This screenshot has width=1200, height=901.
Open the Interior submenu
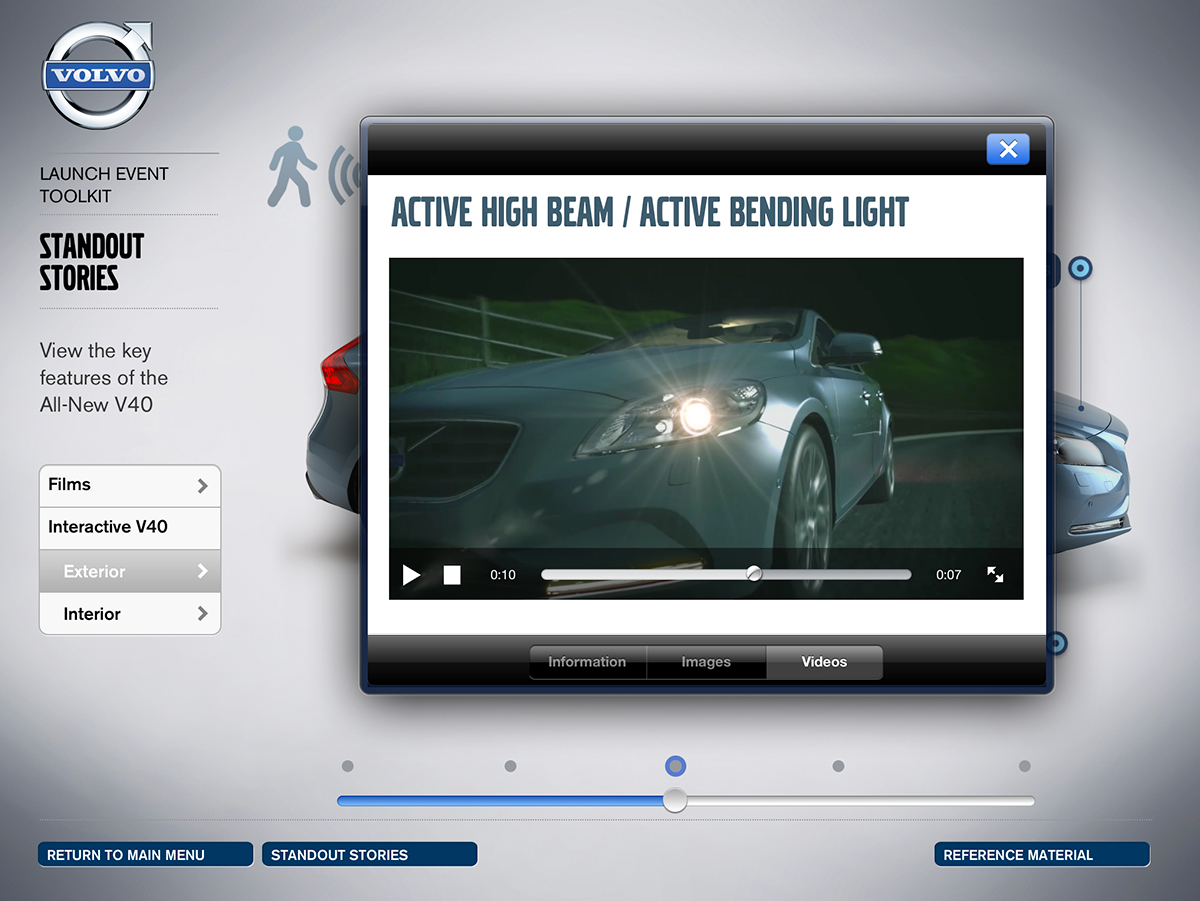(130, 614)
